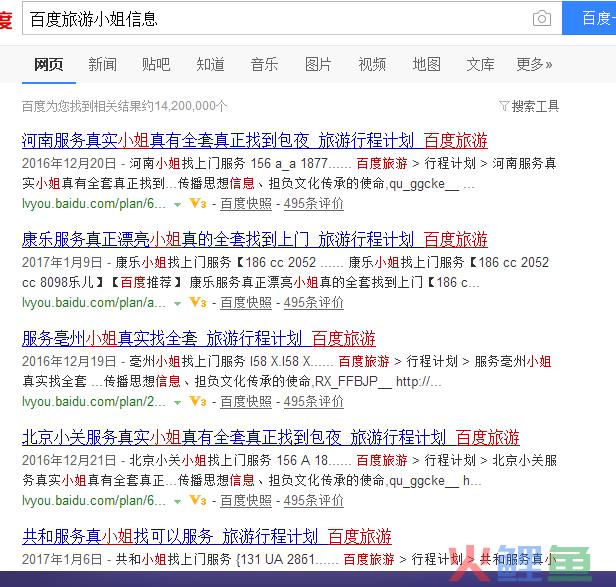Click the result count text 14,200,000个
616x587 pixels.
click(x=191, y=106)
